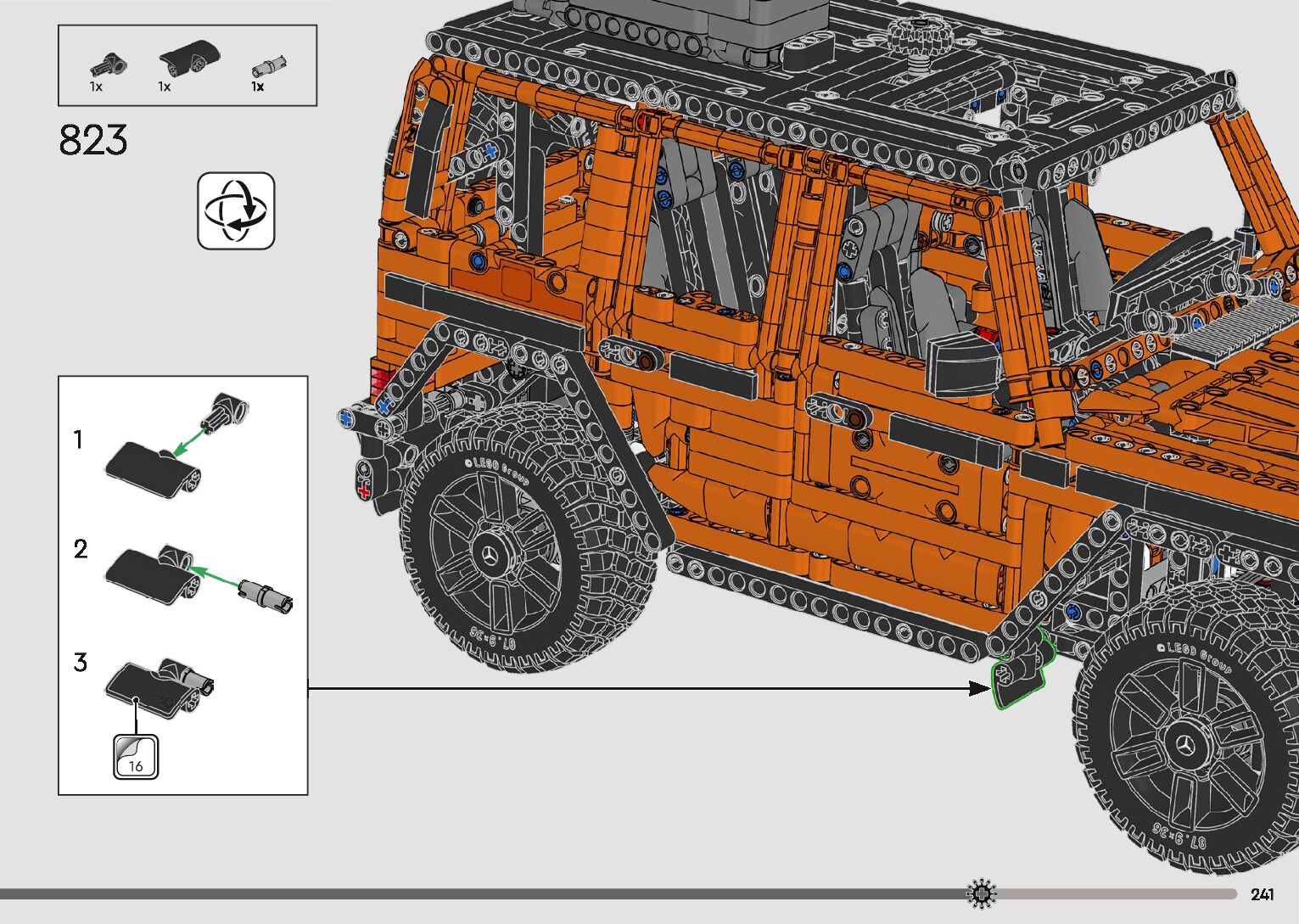
Task: Select the grey pin in parts list
Action: point(269,67)
